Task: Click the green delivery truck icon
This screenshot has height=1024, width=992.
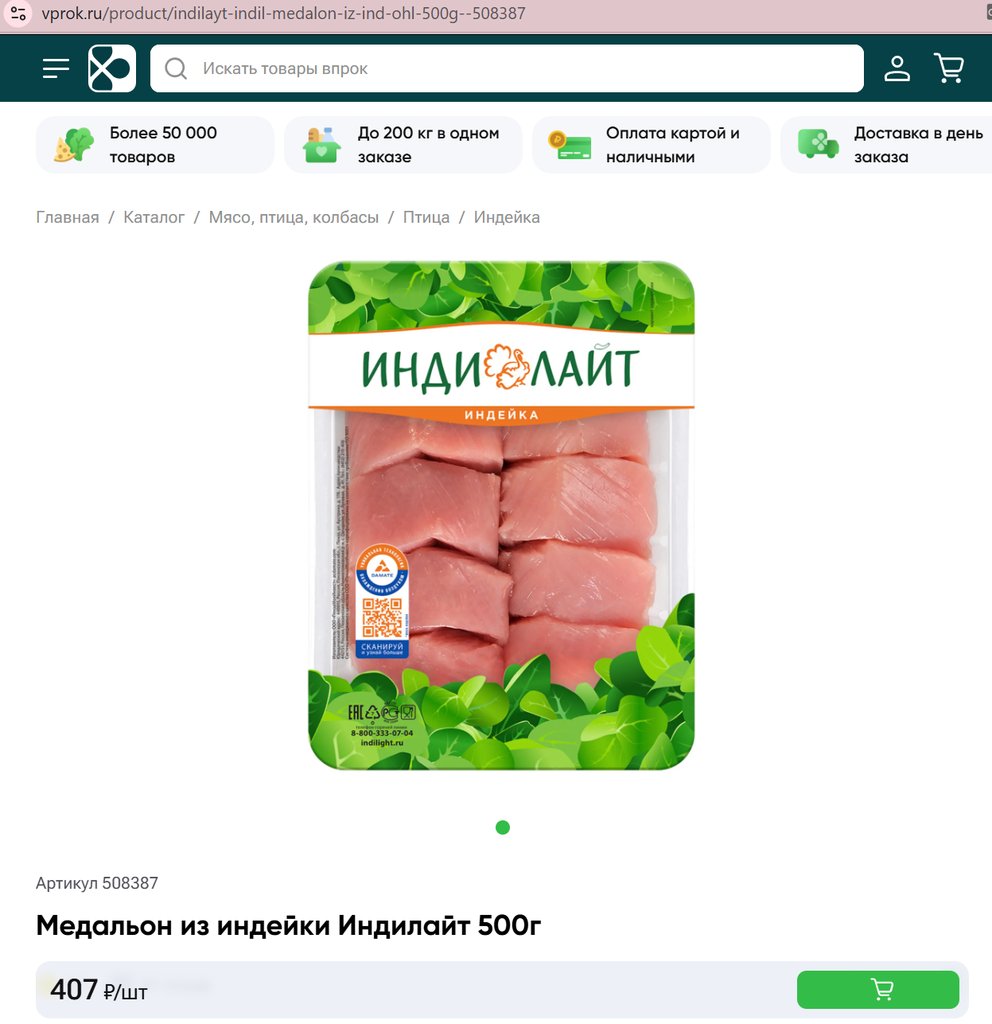Action: pos(818,144)
